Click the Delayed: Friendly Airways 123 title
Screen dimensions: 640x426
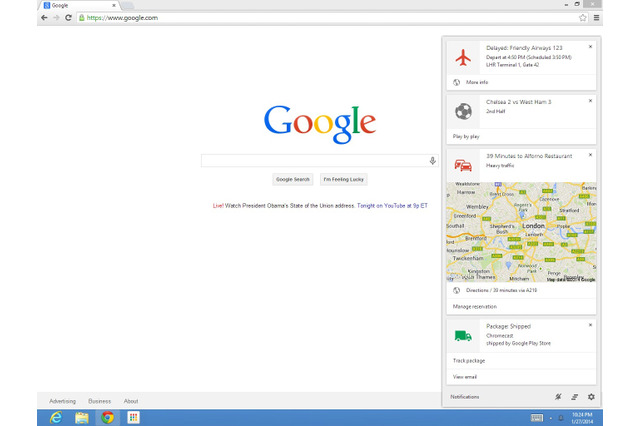click(x=524, y=48)
